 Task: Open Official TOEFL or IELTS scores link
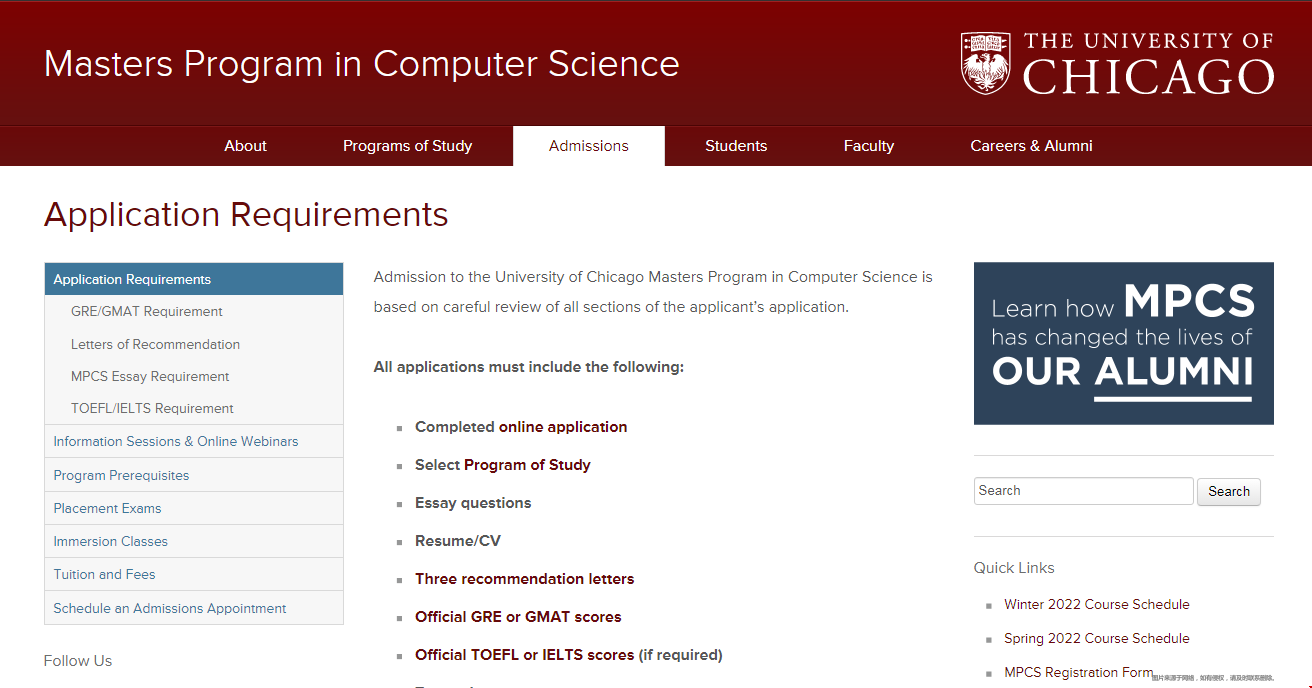point(525,655)
